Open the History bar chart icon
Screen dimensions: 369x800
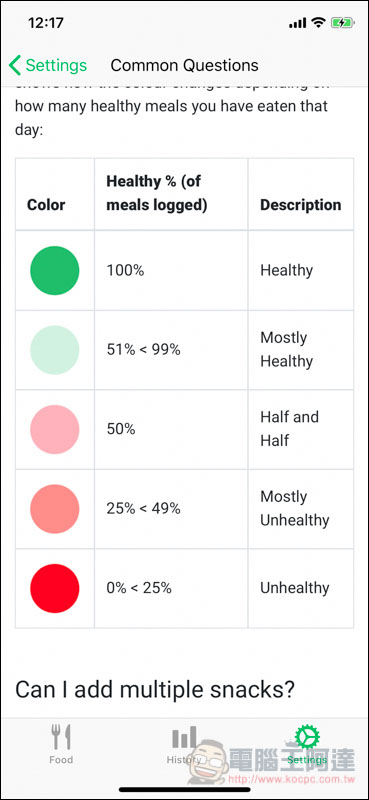coord(184,737)
